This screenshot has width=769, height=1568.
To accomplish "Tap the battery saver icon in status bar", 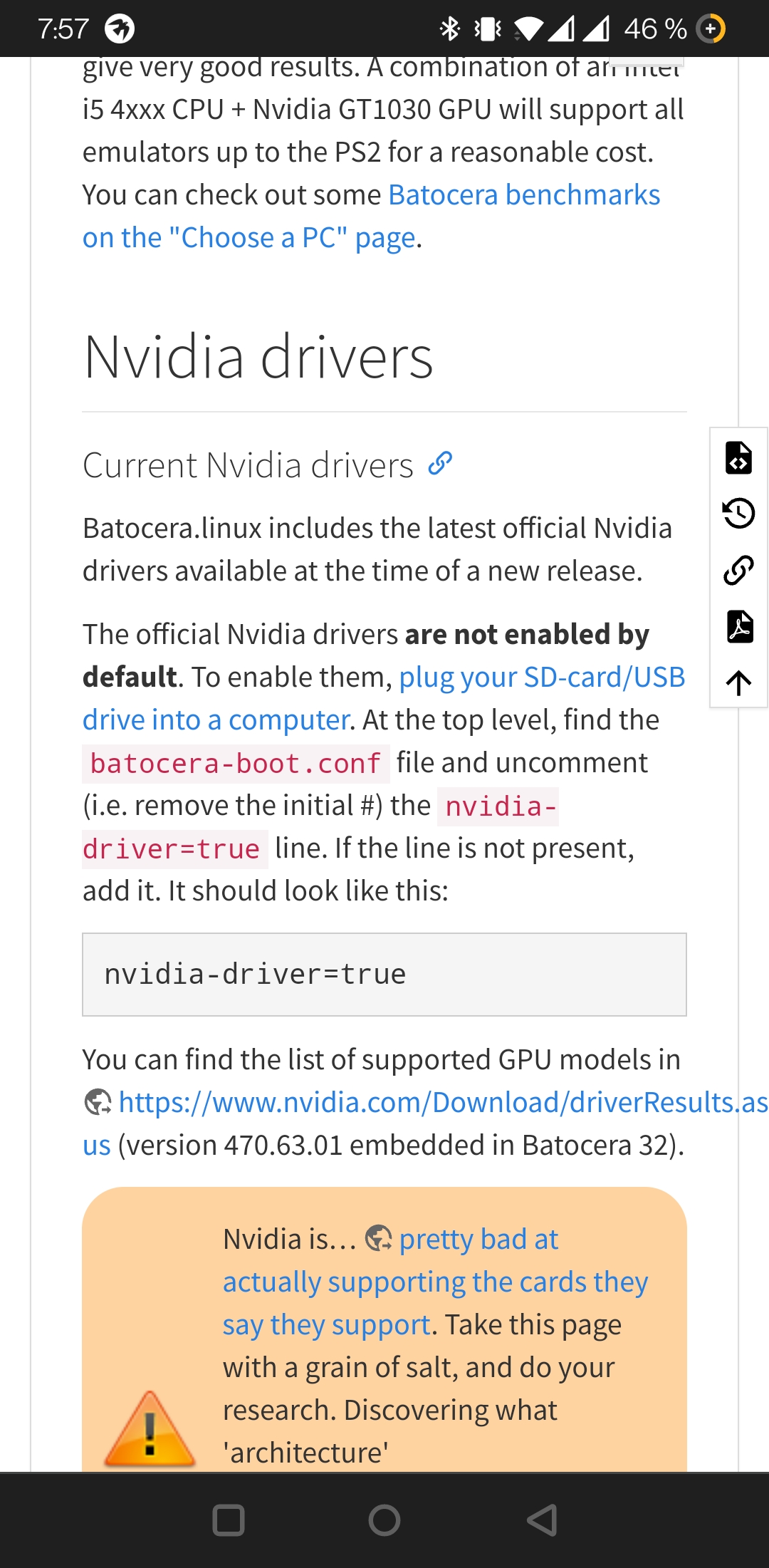I will click(710, 29).
